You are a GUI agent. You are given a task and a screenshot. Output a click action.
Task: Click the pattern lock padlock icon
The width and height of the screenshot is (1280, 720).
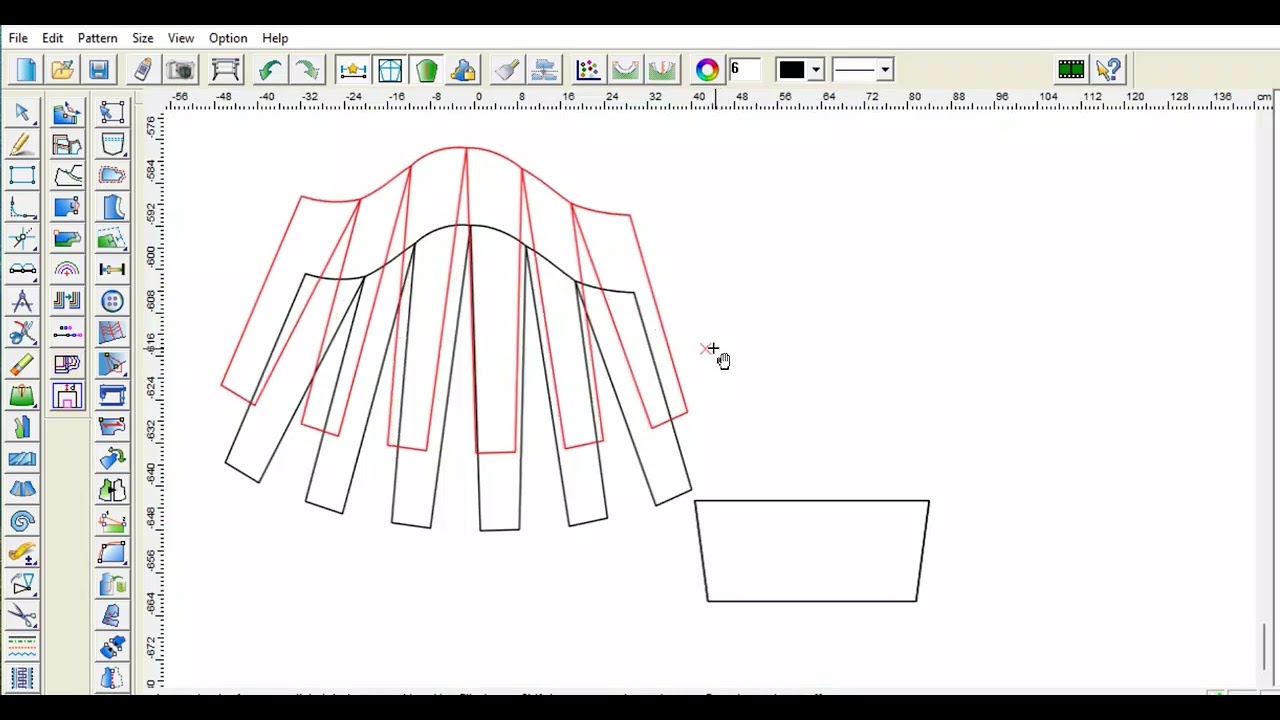(463, 70)
